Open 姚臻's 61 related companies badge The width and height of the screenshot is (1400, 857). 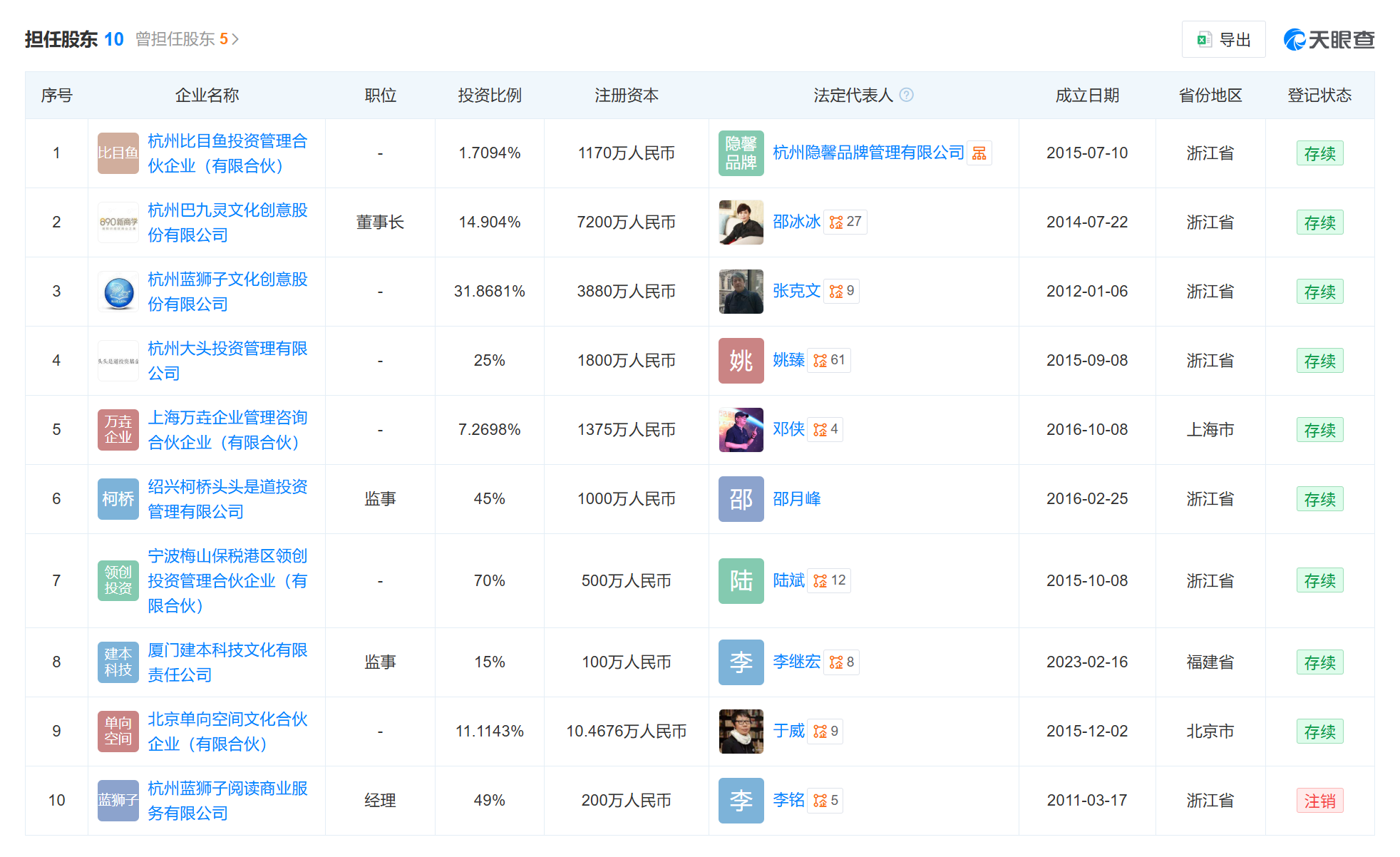829,360
